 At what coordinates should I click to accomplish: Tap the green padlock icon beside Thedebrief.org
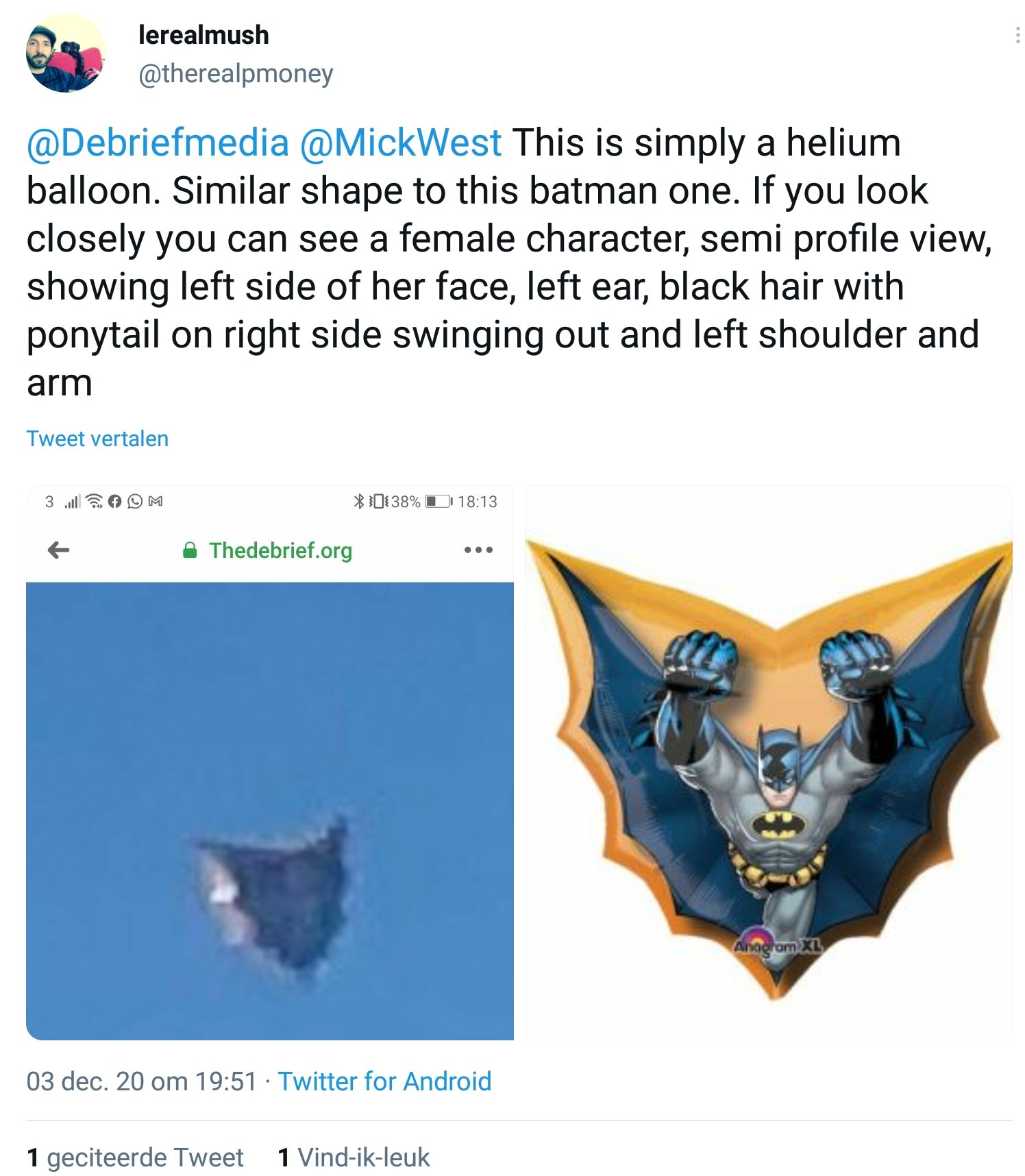190,550
